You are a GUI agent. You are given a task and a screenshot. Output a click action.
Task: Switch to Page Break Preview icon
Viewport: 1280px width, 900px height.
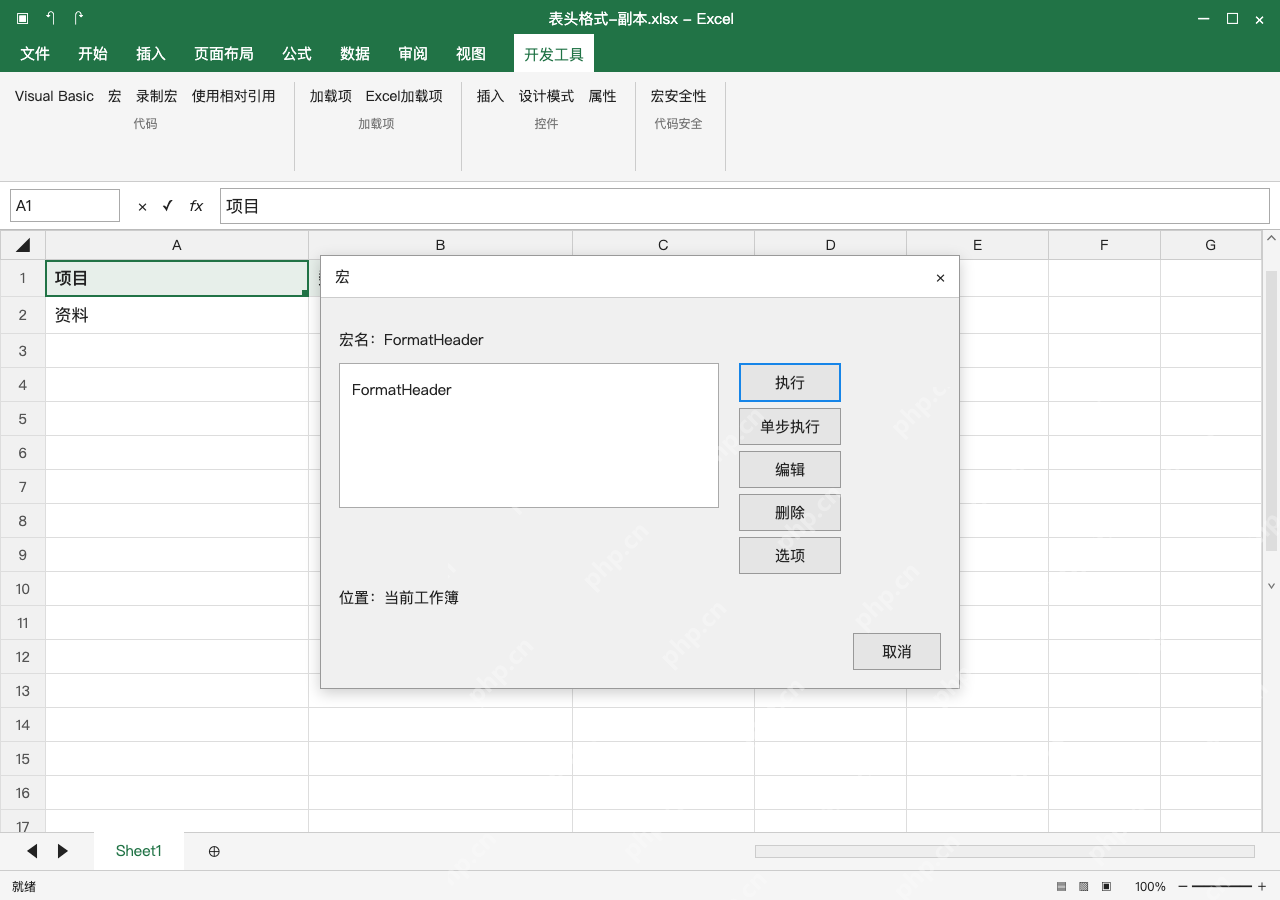click(1107, 887)
